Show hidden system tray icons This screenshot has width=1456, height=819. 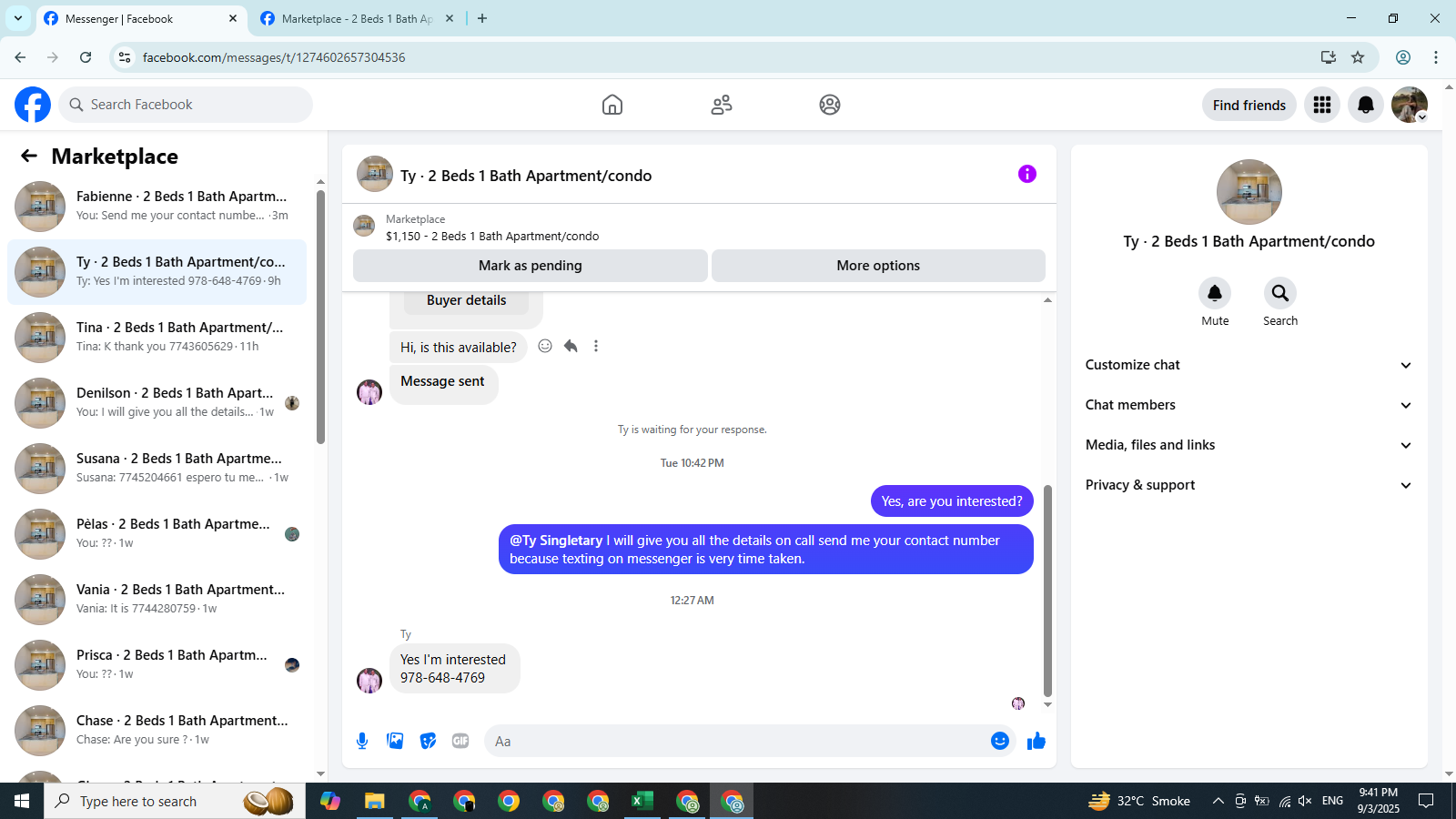tap(1218, 801)
